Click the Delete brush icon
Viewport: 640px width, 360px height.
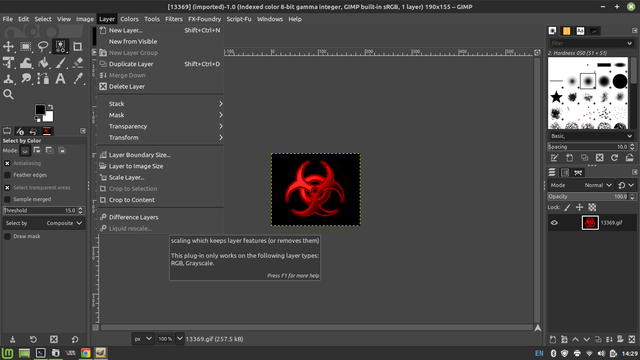pos(600,158)
